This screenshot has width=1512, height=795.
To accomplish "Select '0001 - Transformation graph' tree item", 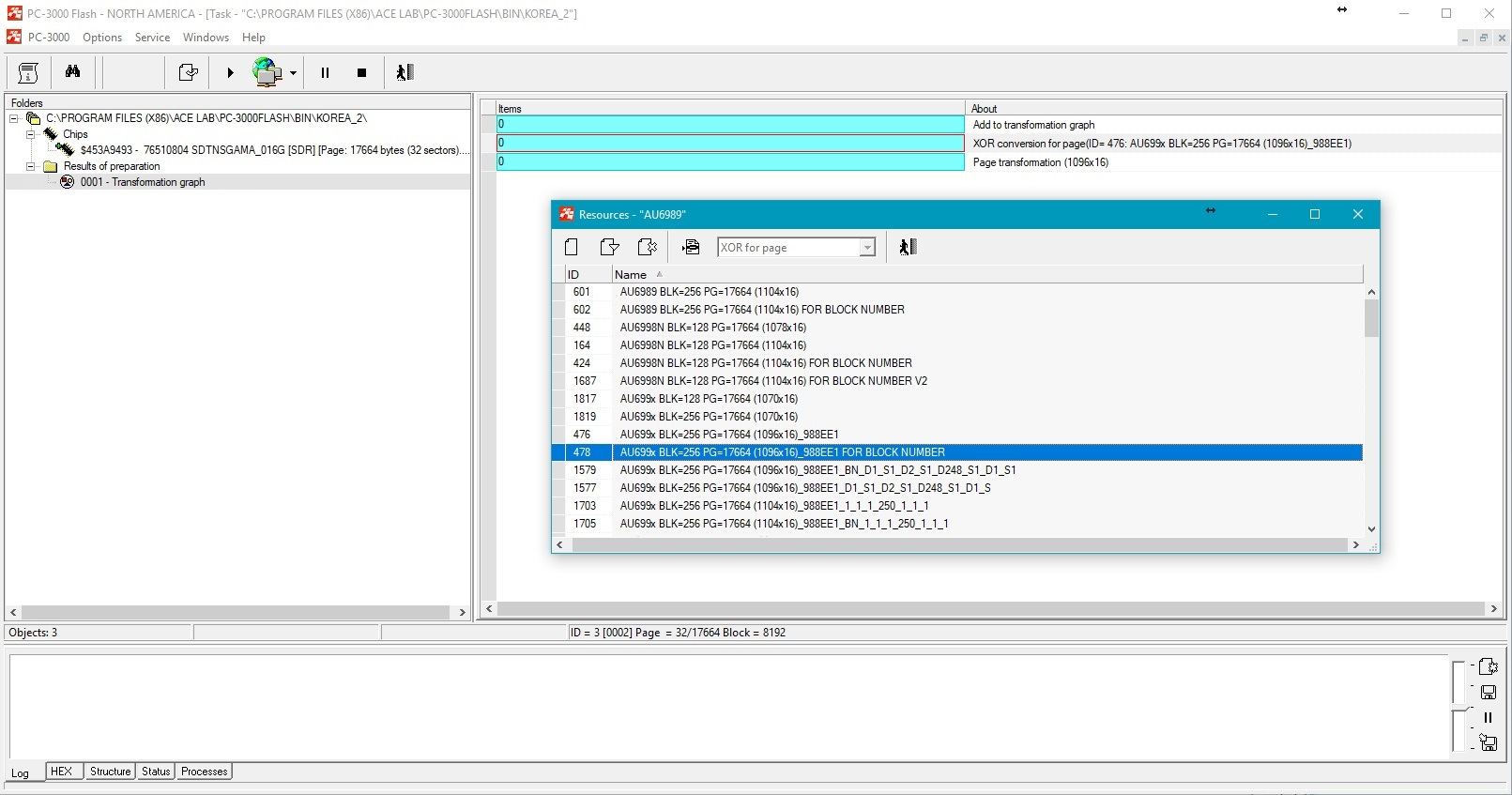I will 143,182.
